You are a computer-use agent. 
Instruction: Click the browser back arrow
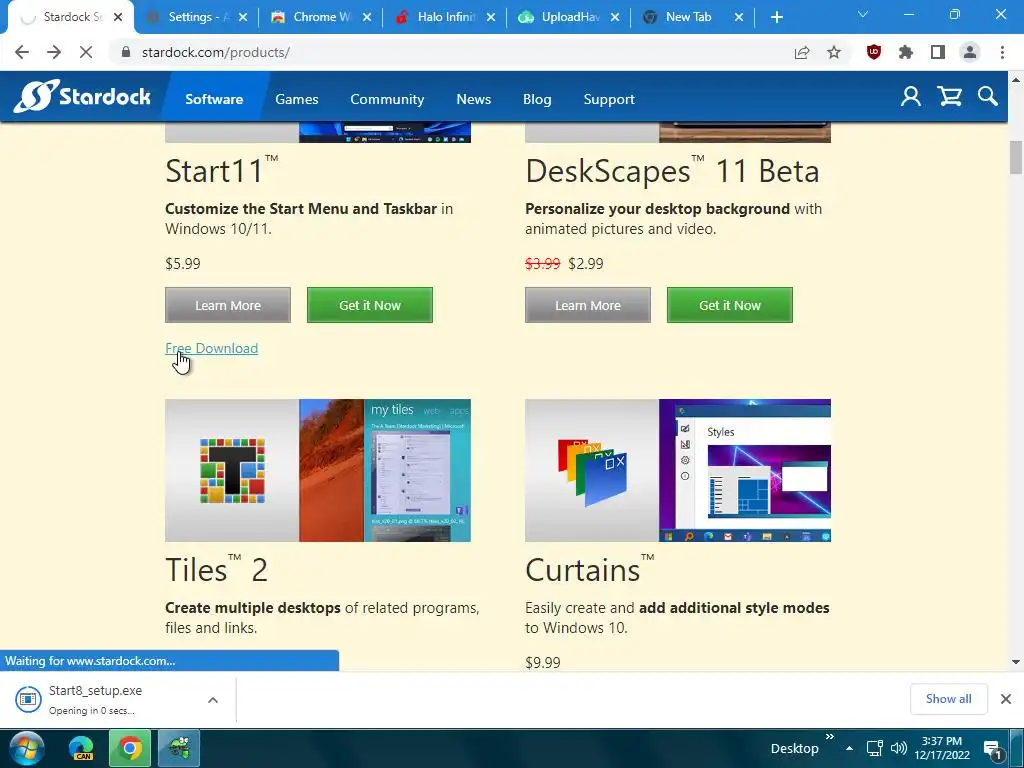22,52
